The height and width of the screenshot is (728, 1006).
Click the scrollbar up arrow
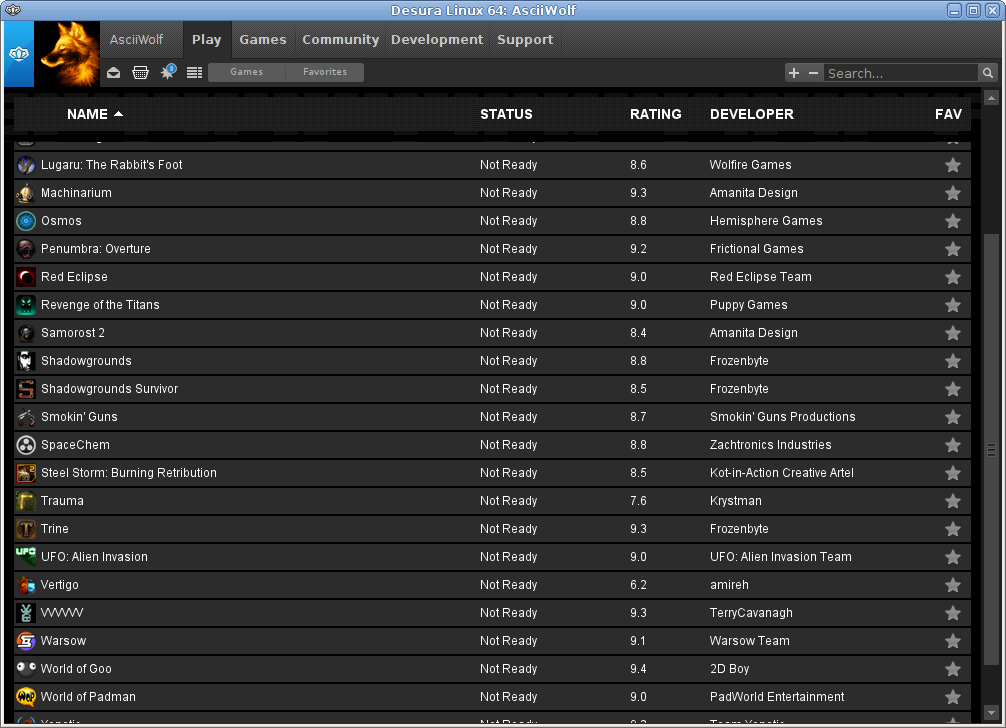991,98
